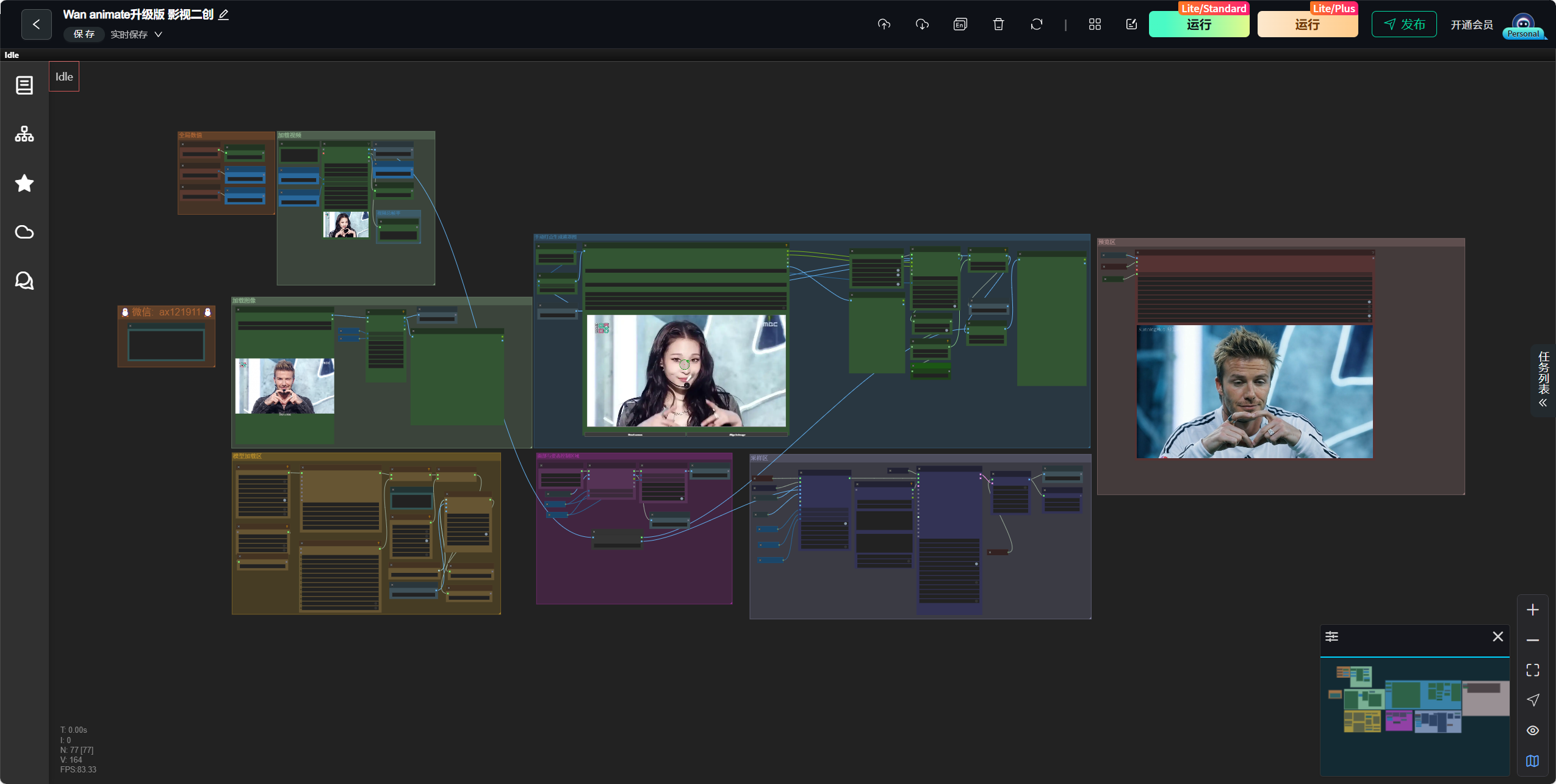Open the 开通会员 menu item
The image size is (1556, 784).
click(1471, 24)
